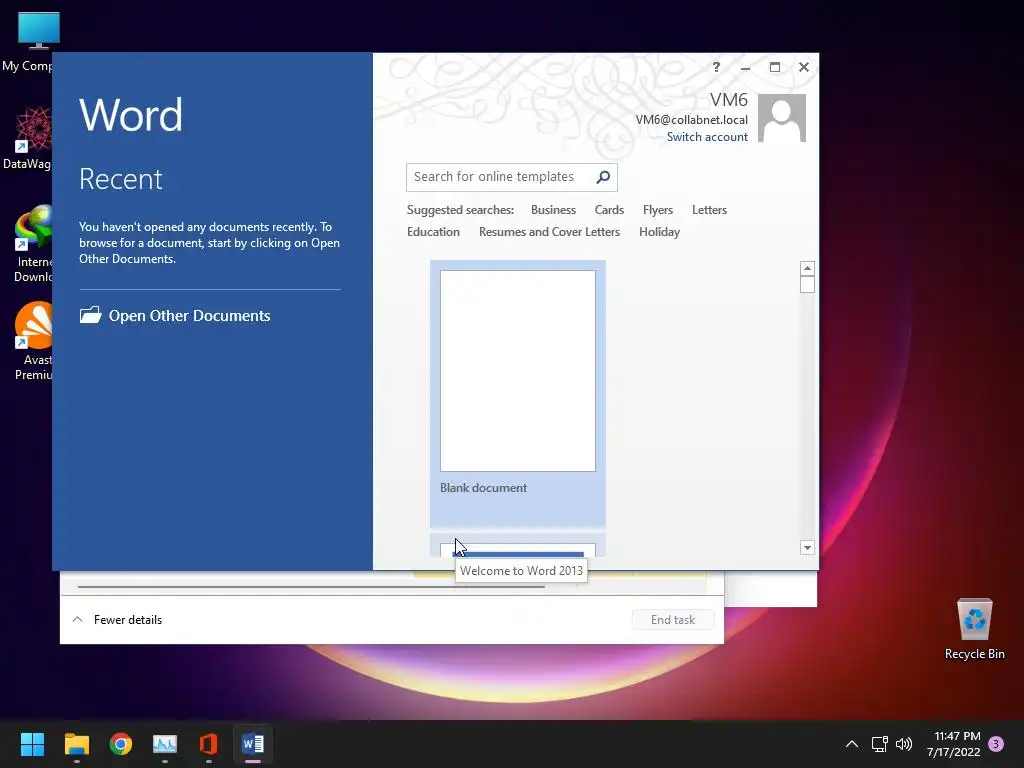
Task: Click Open Other Documents link
Action: point(189,315)
